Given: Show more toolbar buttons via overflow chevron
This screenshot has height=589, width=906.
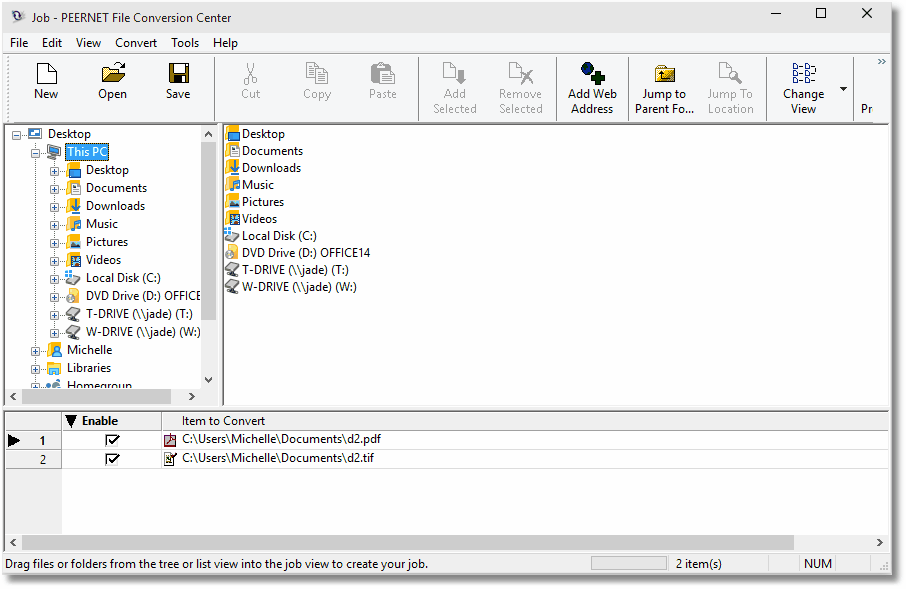Looking at the screenshot, I should [881, 61].
